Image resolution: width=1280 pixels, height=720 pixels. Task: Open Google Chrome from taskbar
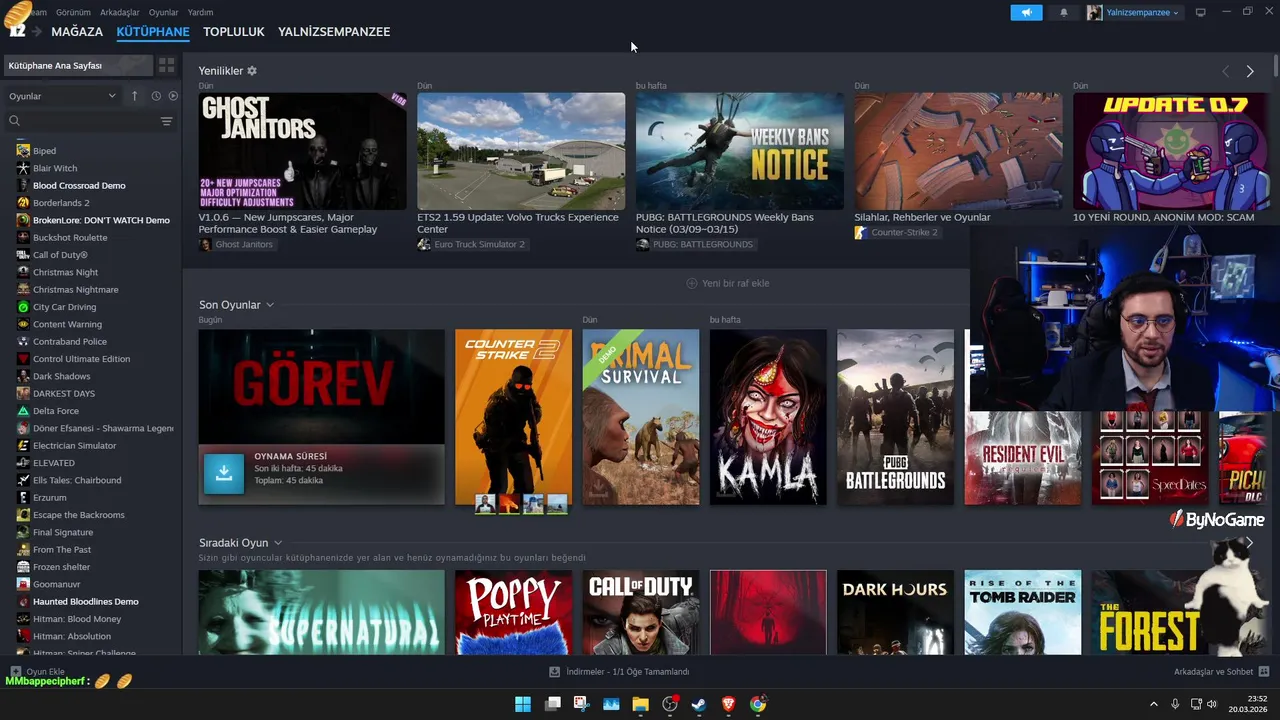point(758,704)
